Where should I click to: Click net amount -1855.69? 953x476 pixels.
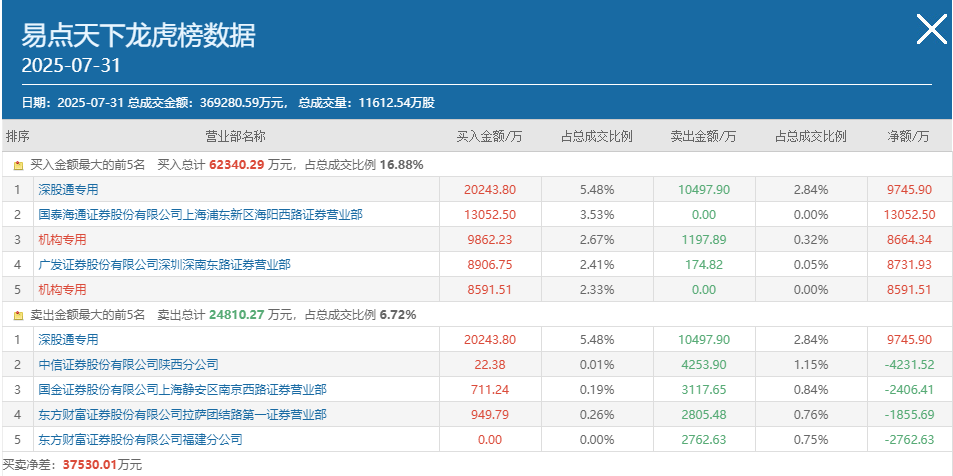click(x=909, y=415)
